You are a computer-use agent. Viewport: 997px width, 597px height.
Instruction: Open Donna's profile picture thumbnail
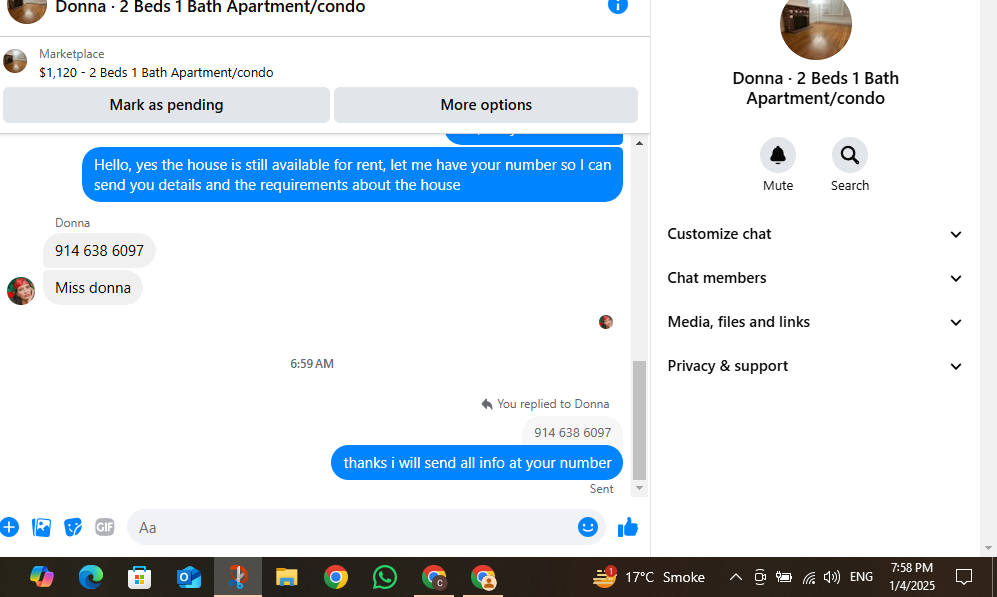coord(21,291)
